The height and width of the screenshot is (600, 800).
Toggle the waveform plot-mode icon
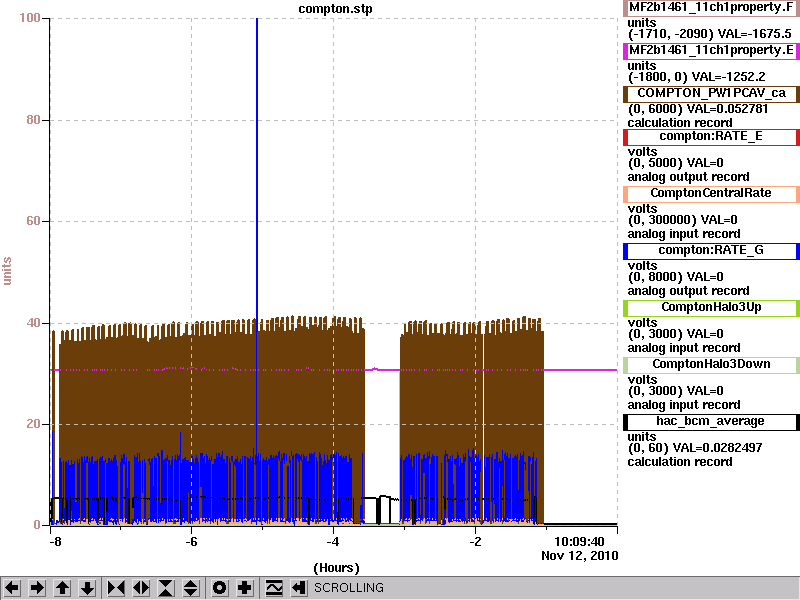(274, 588)
